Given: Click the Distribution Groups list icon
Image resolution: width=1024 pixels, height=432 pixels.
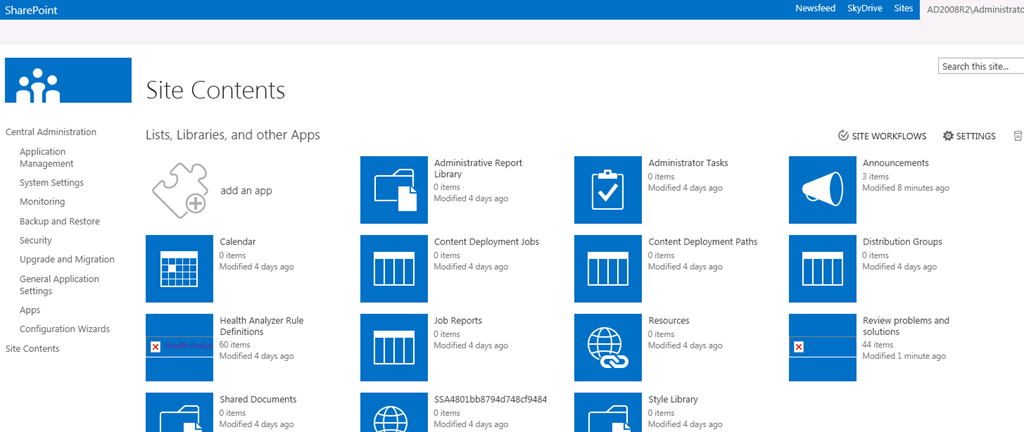Looking at the screenshot, I should 822,268.
